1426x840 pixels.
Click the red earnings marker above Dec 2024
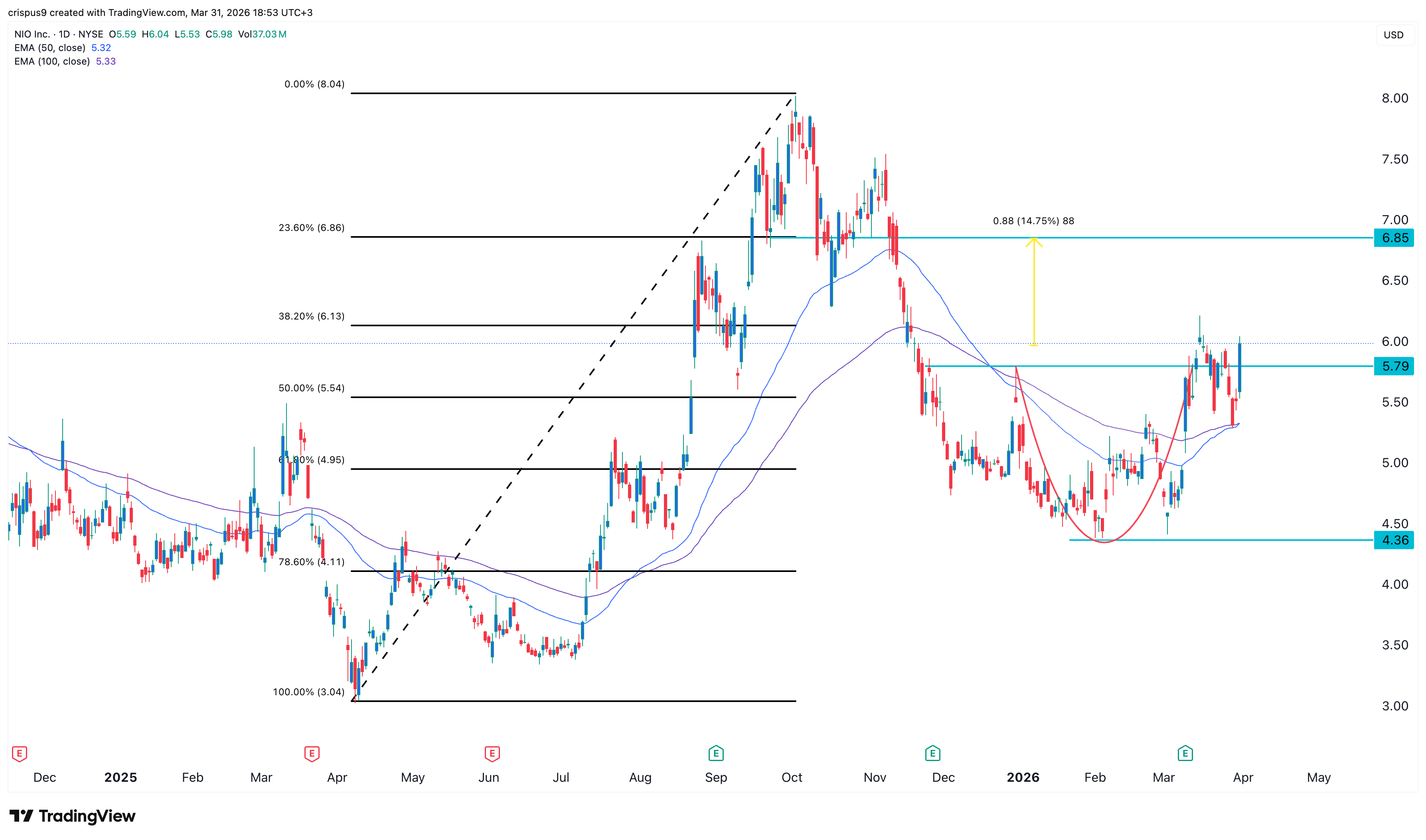click(19, 753)
